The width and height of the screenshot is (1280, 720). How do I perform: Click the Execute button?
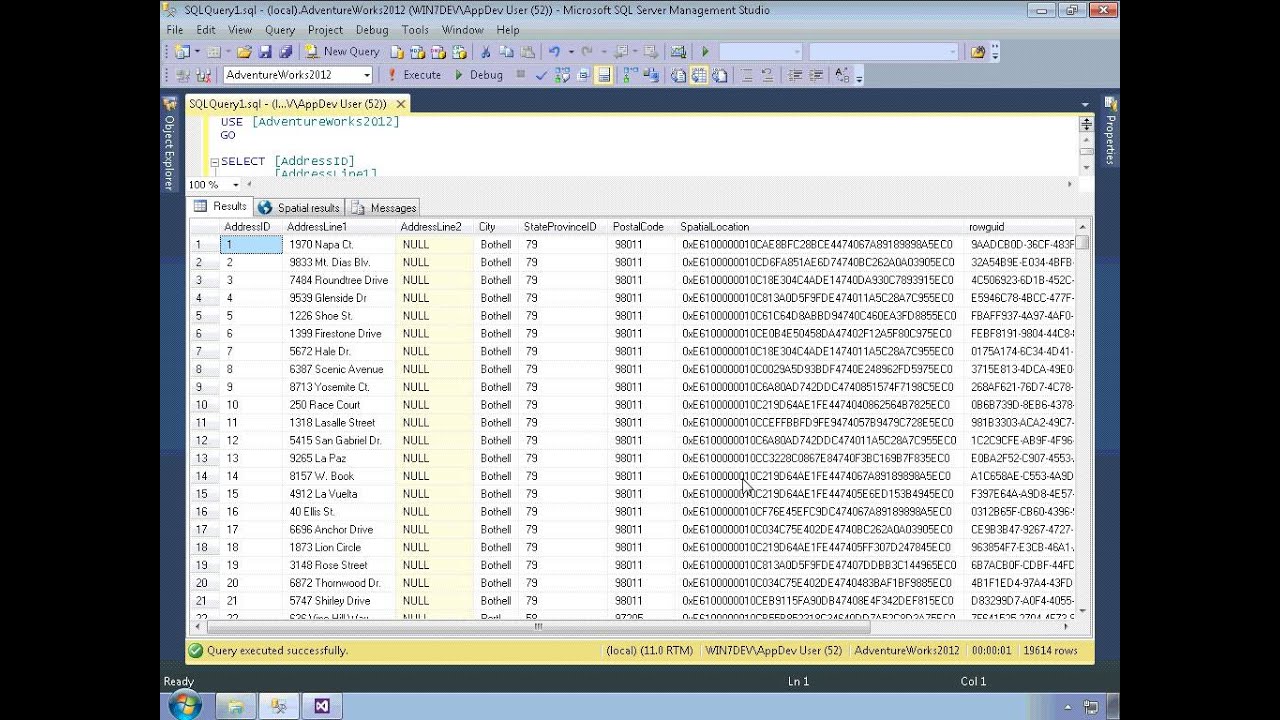(414, 75)
